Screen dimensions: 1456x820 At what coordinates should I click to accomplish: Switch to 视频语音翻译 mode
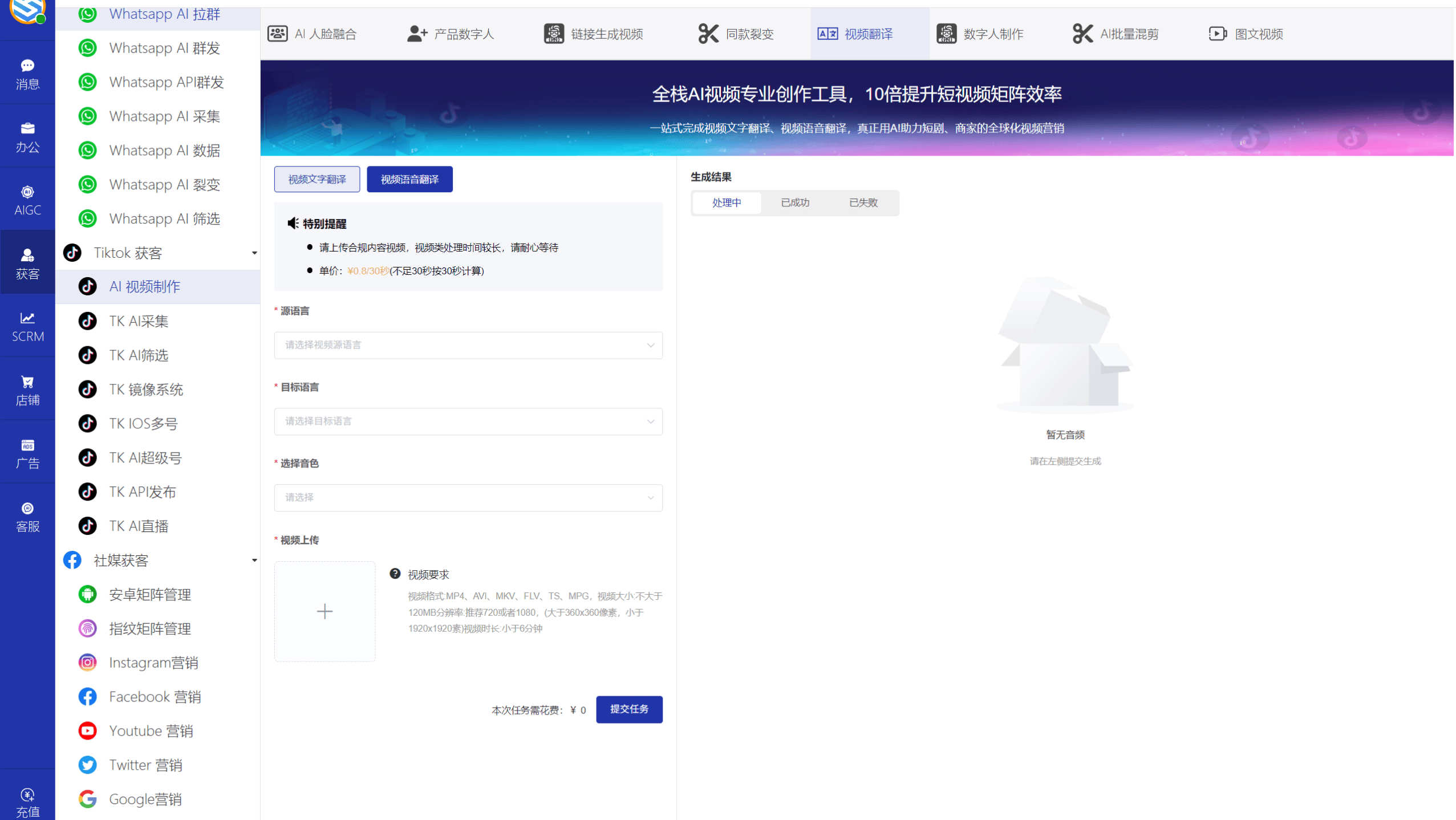[409, 178]
